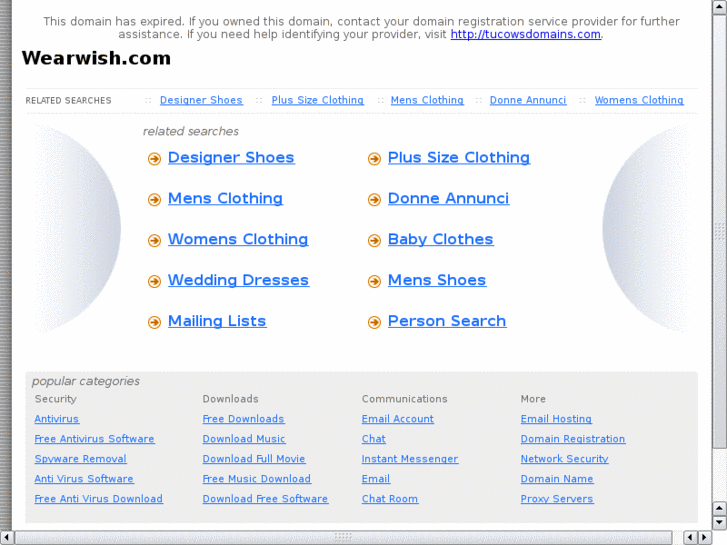Click the Downloads column heading
Image resolution: width=727 pixels, height=545 pixels.
point(230,399)
